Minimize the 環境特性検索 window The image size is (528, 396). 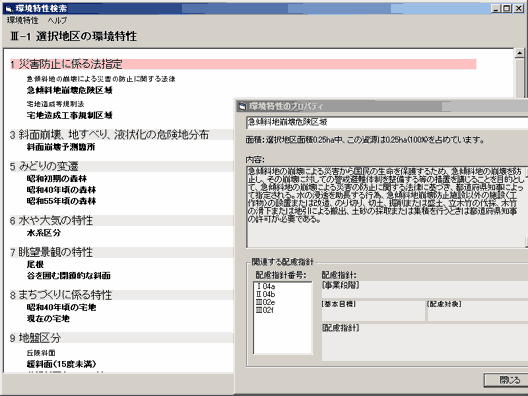point(495,8)
